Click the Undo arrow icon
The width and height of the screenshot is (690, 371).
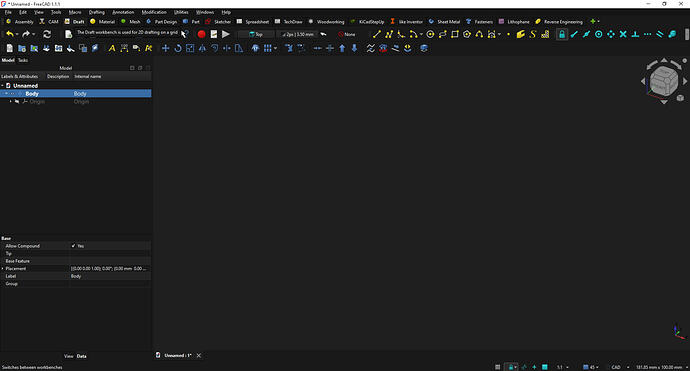pyautogui.click(x=10, y=34)
